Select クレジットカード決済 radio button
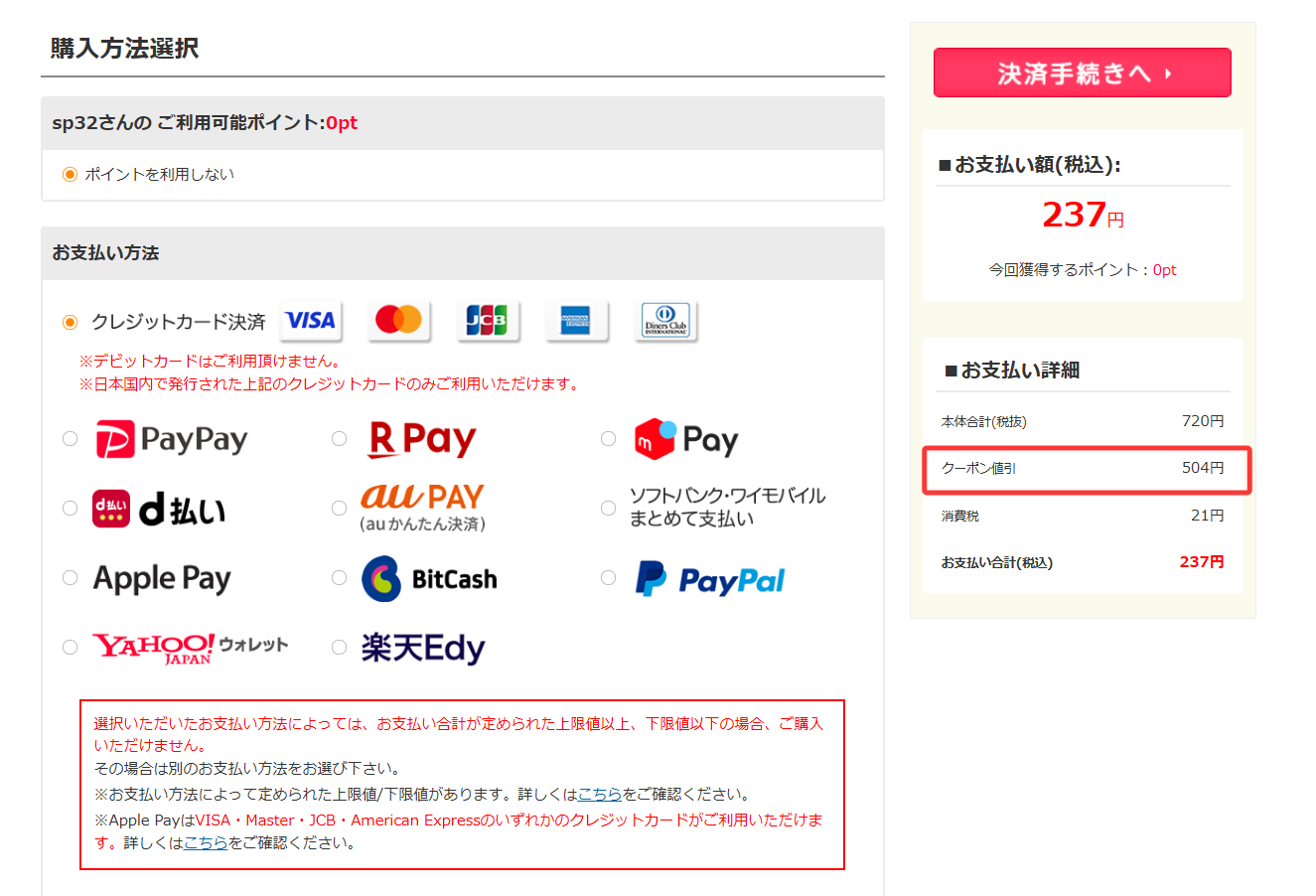Image resolution: width=1316 pixels, height=896 pixels. click(x=70, y=322)
